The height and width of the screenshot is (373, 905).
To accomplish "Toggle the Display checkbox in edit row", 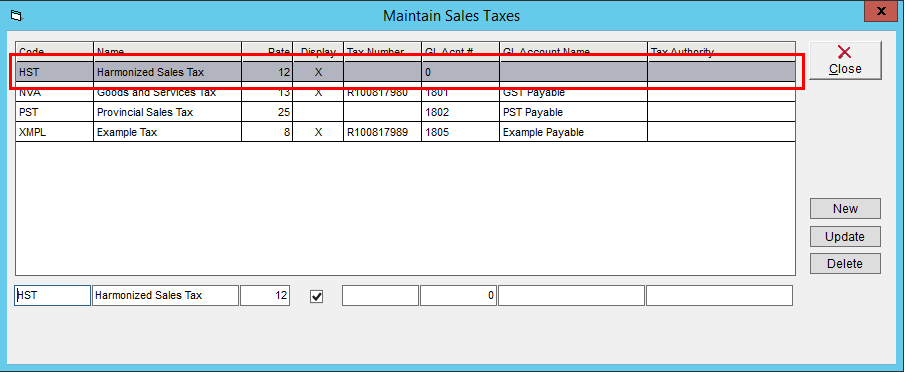I will click(x=316, y=296).
